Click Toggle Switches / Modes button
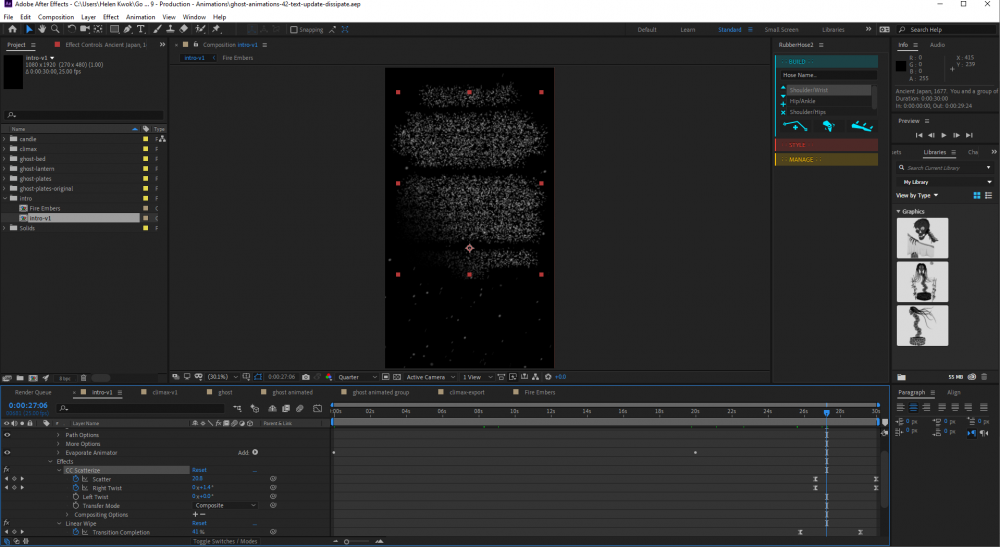 pyautogui.click(x=224, y=541)
